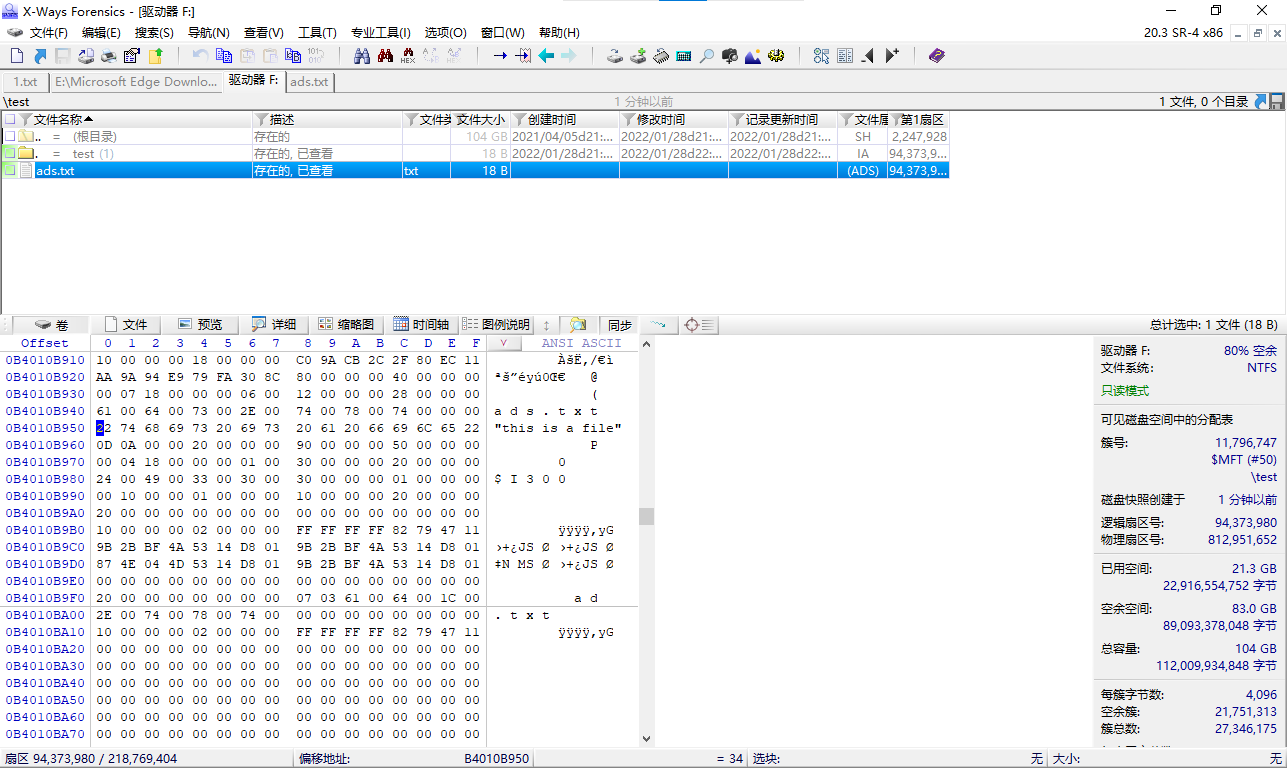Viewport: 1287px width, 768px height.
Task: Tick the select-all checkbox in the header row
Action: pyautogui.click(x=9, y=119)
